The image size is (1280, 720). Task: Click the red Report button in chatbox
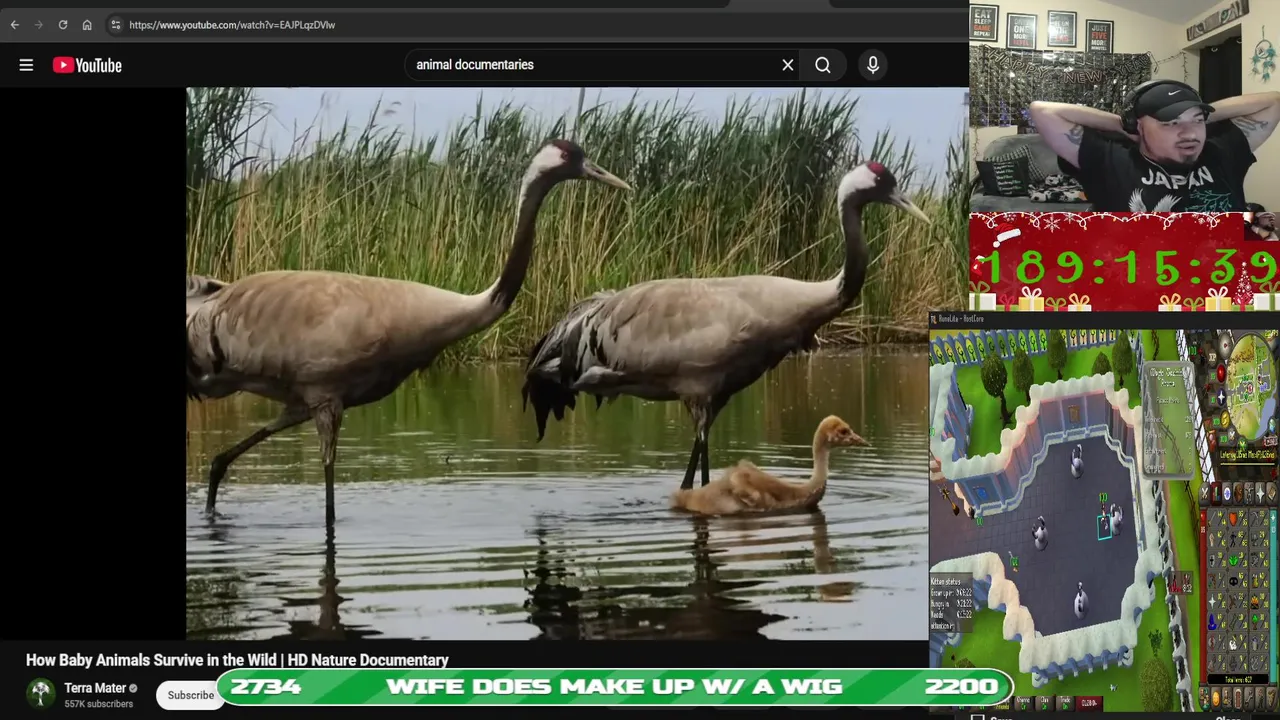[x=1089, y=703]
